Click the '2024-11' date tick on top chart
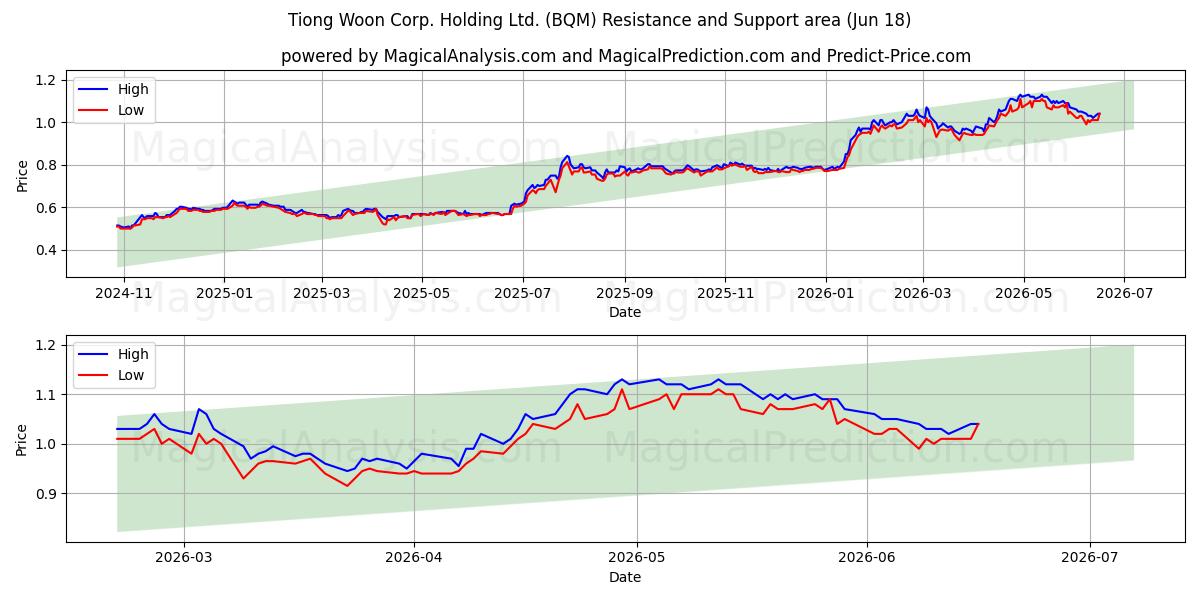1200x600 pixels. 126,293
